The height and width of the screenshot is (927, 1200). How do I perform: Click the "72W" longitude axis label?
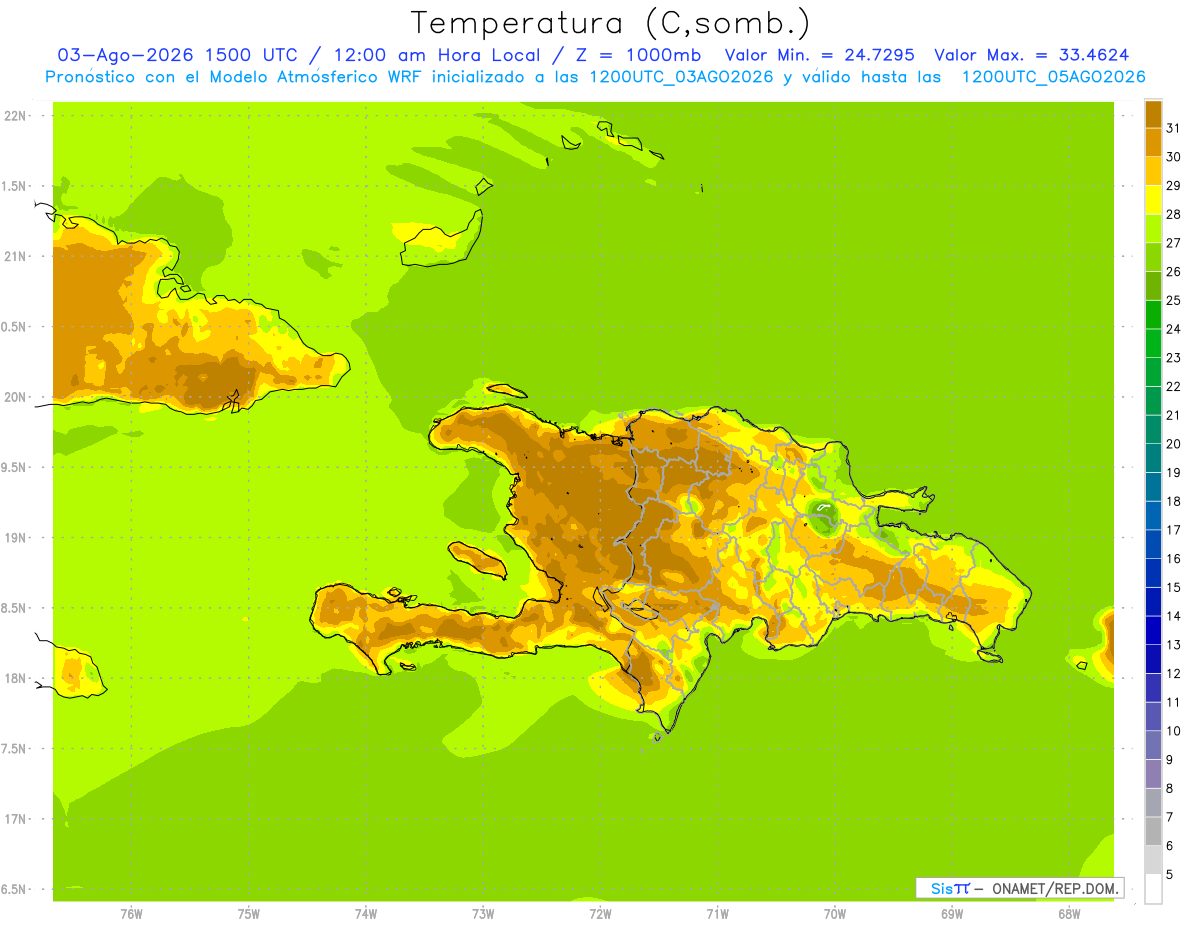(x=600, y=914)
